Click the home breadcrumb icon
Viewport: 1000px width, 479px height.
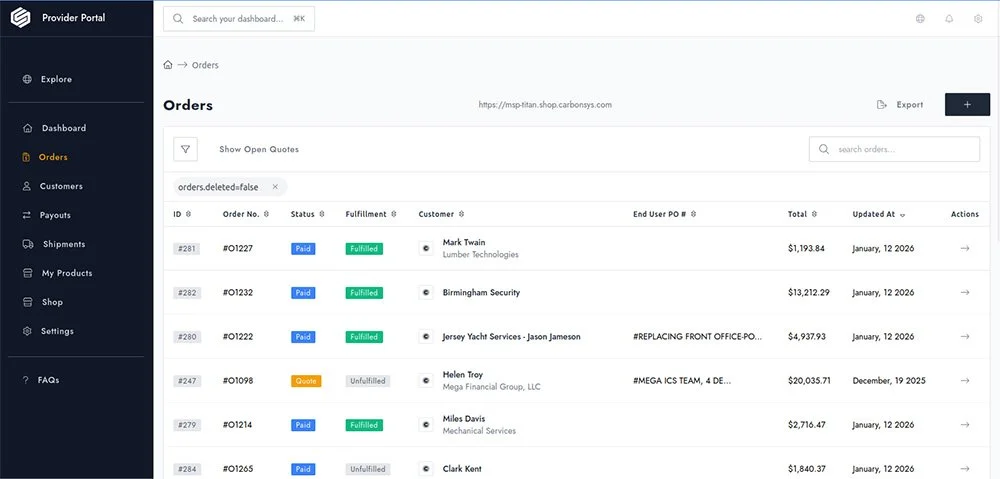tap(168, 64)
